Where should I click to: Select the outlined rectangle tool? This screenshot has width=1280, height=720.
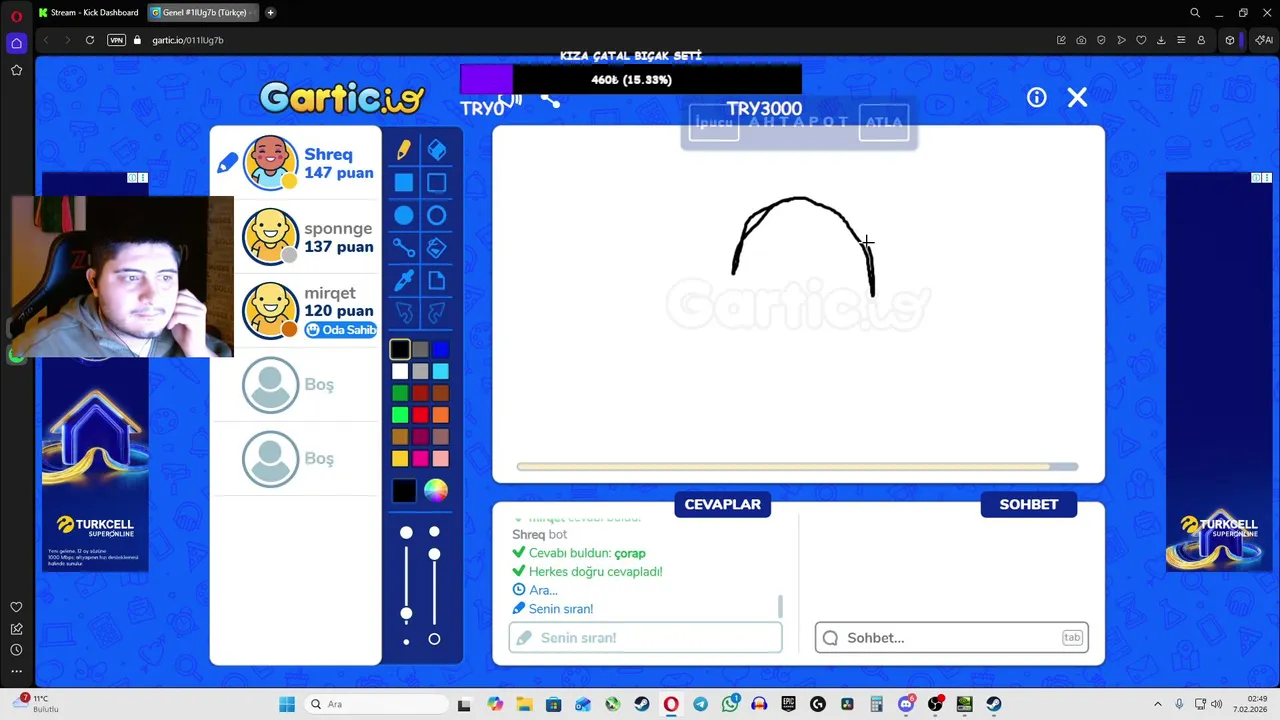click(x=437, y=183)
